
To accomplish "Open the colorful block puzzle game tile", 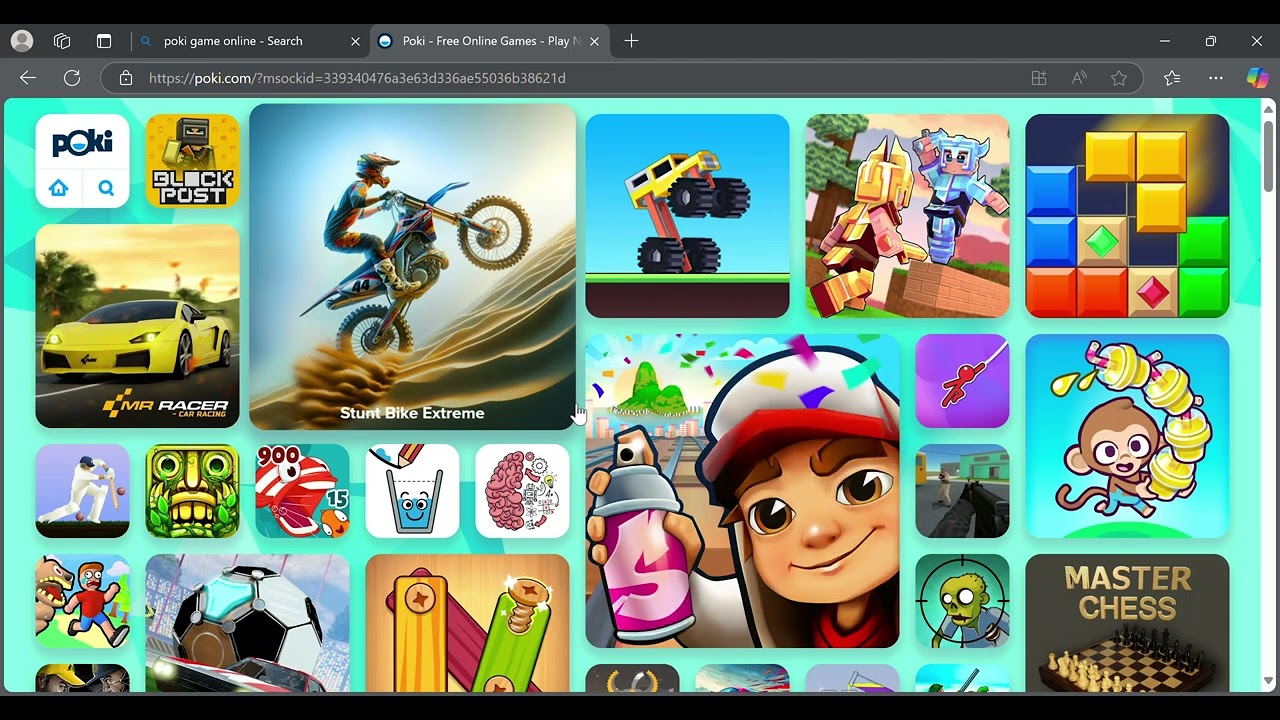I will click(x=1127, y=216).
